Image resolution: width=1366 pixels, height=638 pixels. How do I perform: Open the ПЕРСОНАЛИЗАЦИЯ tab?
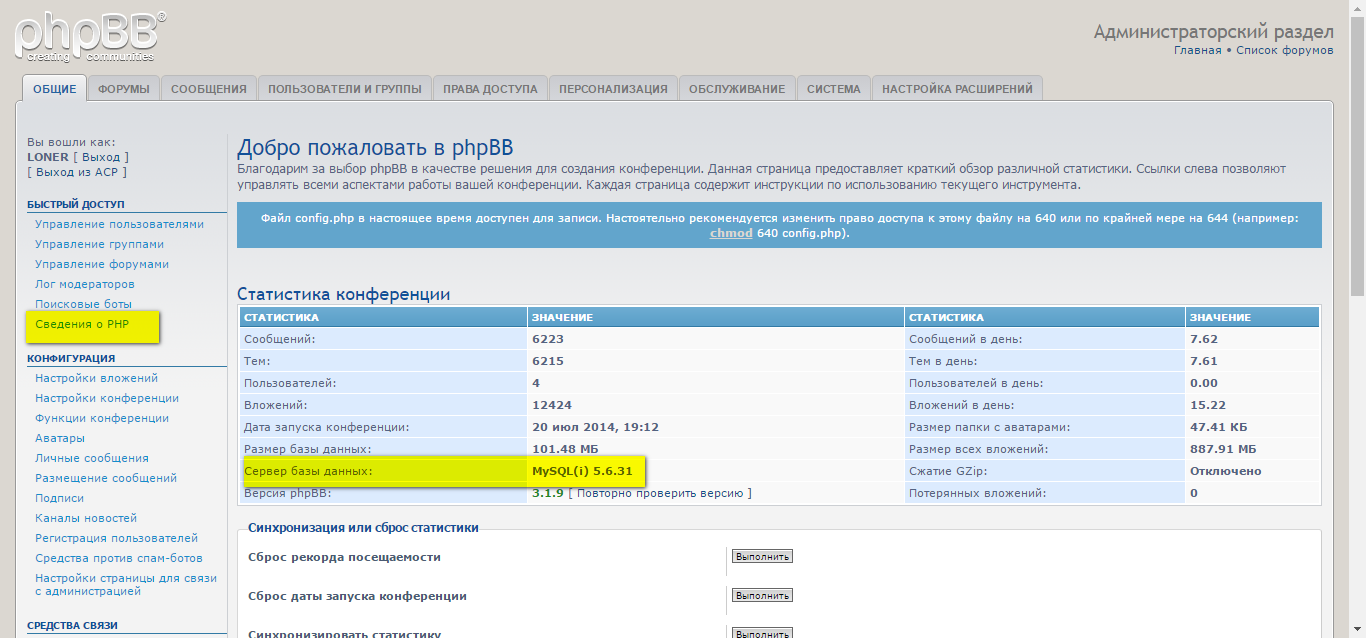[613, 89]
